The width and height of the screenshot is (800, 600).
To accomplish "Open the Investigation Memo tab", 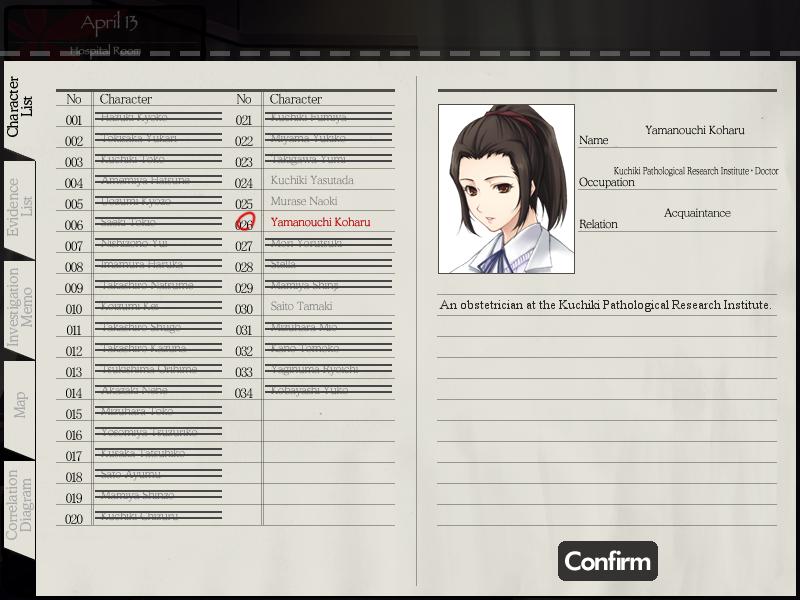I will pyautogui.click(x=19, y=308).
